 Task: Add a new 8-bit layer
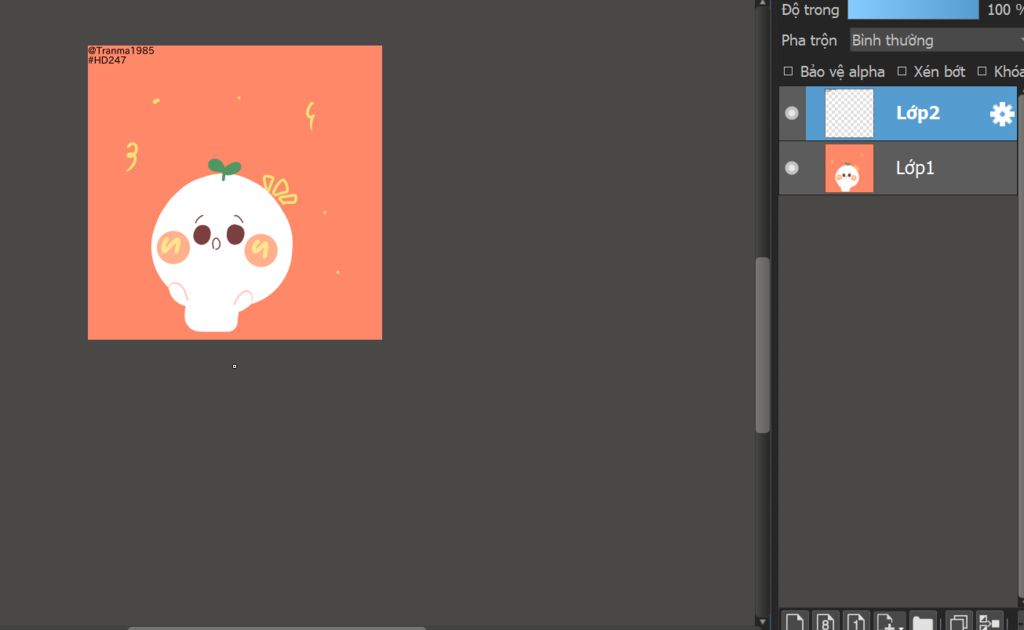tap(825, 622)
